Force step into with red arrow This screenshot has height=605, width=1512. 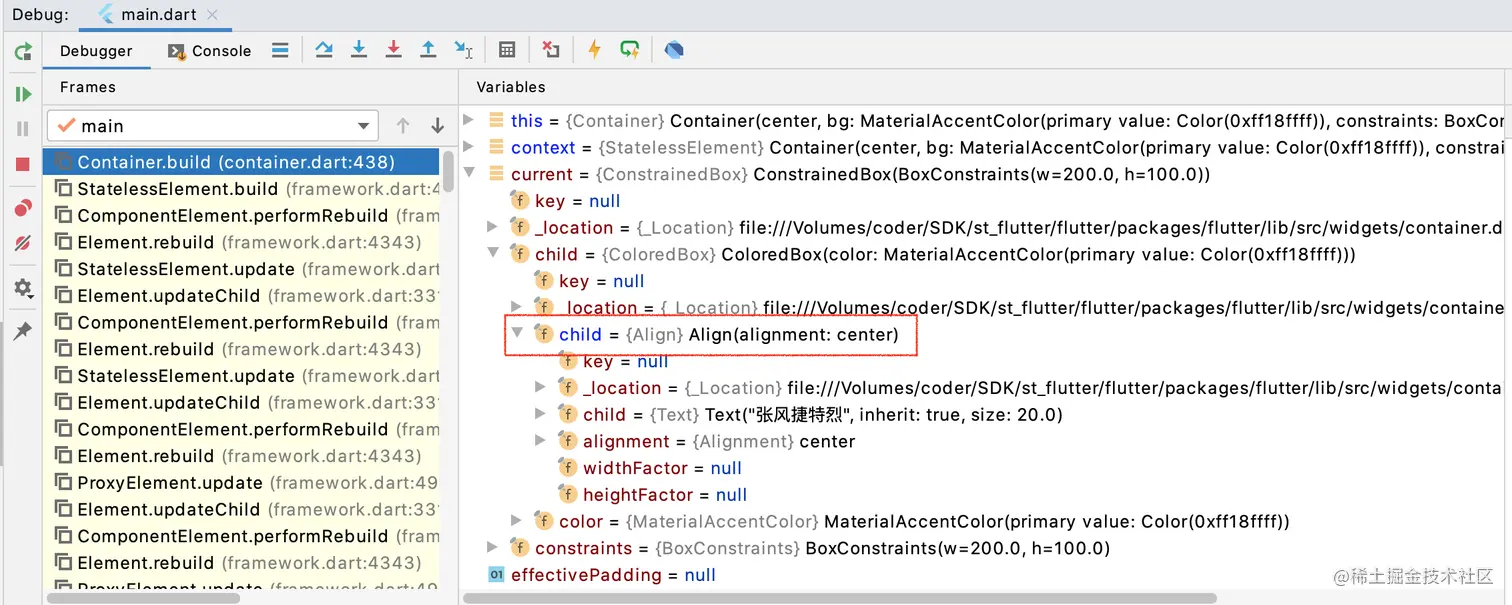point(393,49)
